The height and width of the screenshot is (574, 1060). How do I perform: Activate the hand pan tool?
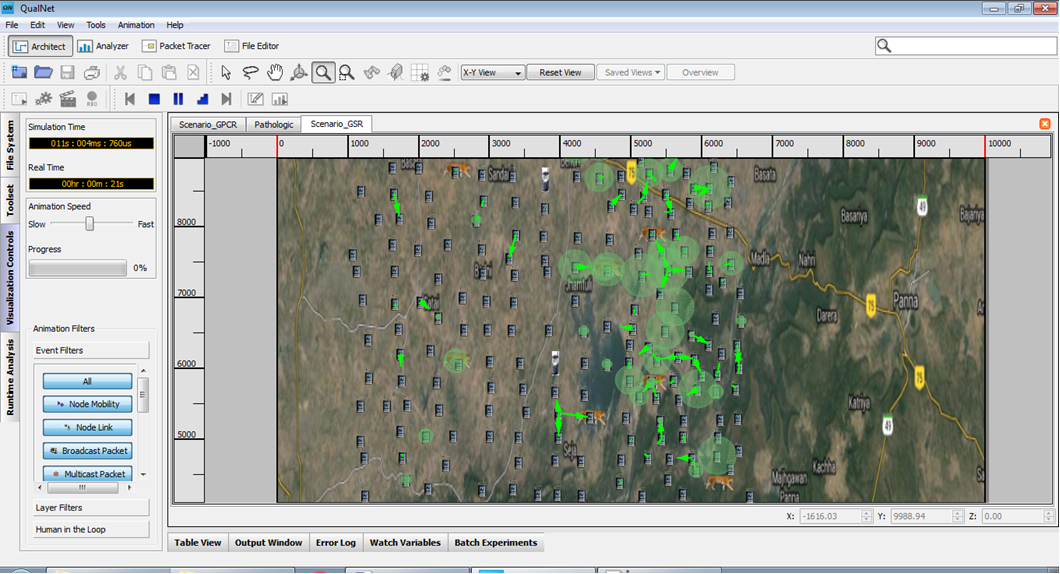275,72
